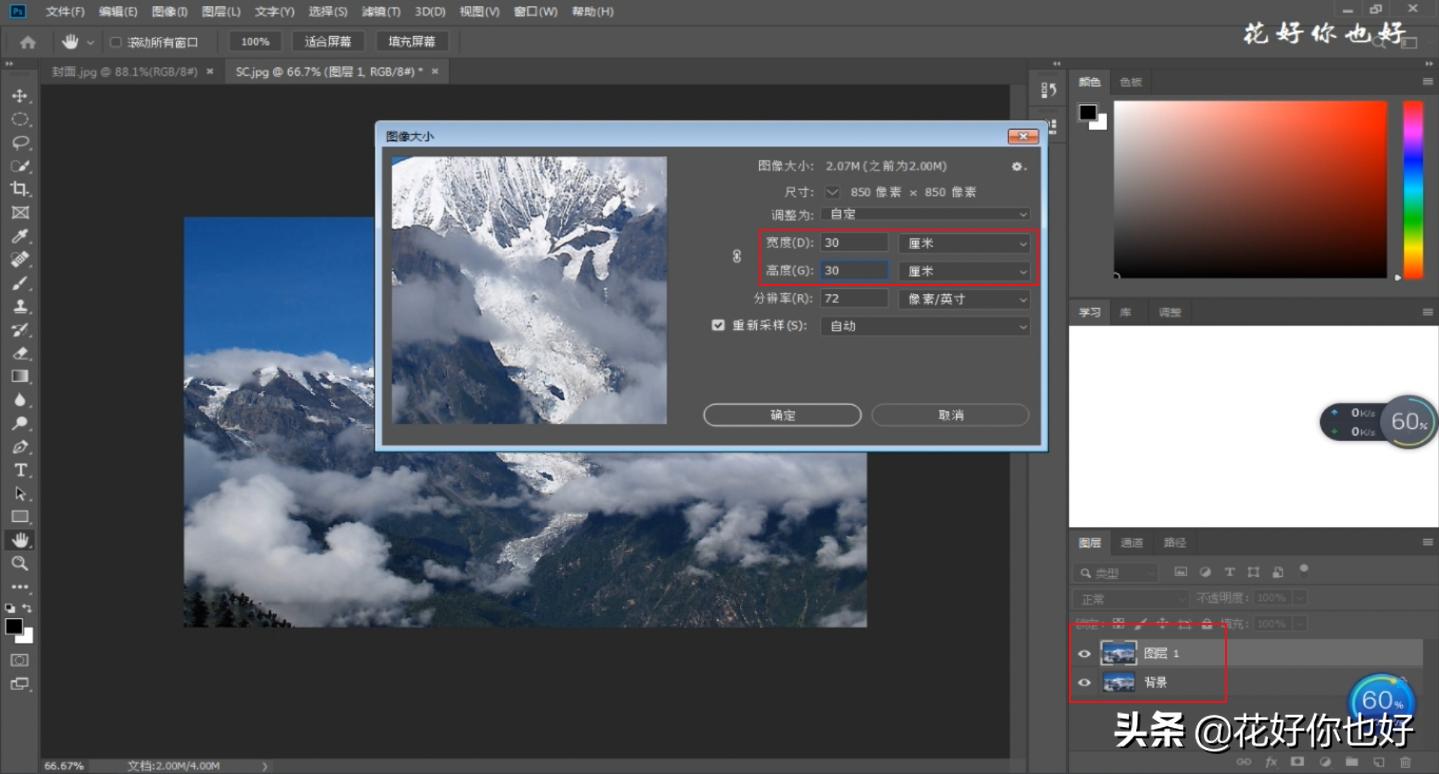Open the resolution unit (像素/英寸) dropdown
Image resolution: width=1439 pixels, height=774 pixels.
964,299
